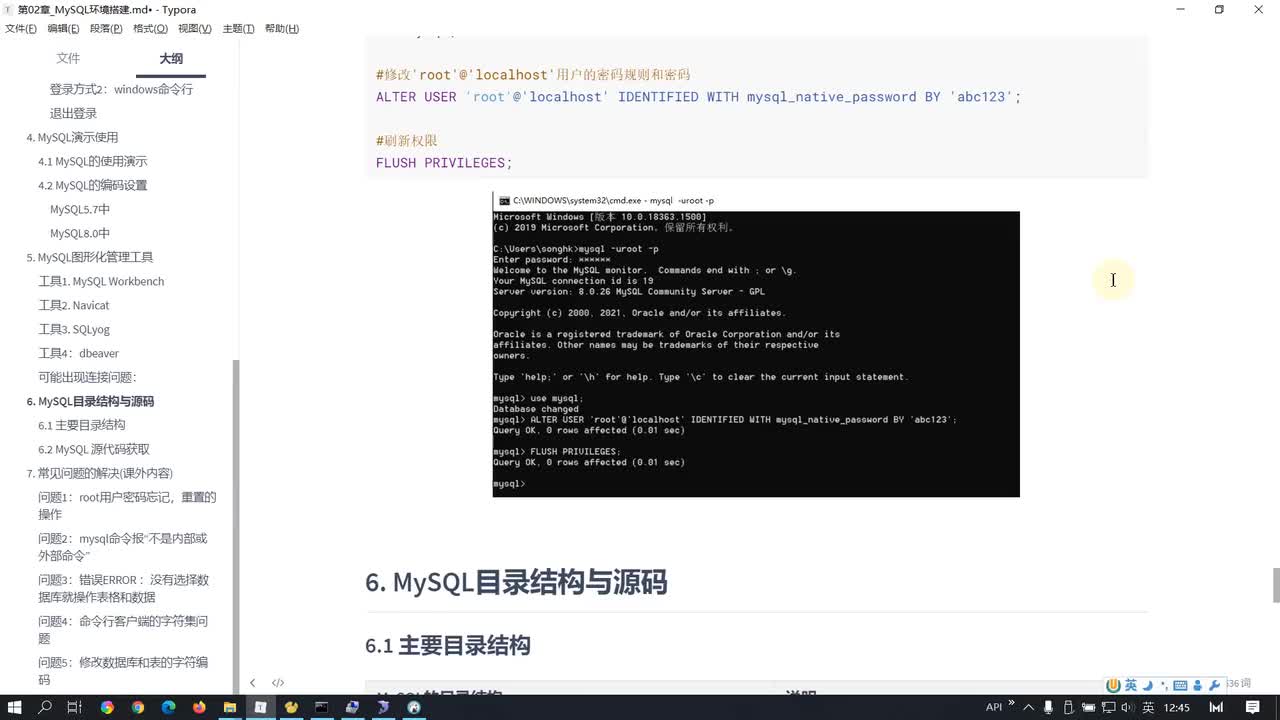Go to outline item 工具3. SQLyog
The image size is (1280, 720).
pyautogui.click(x=74, y=329)
